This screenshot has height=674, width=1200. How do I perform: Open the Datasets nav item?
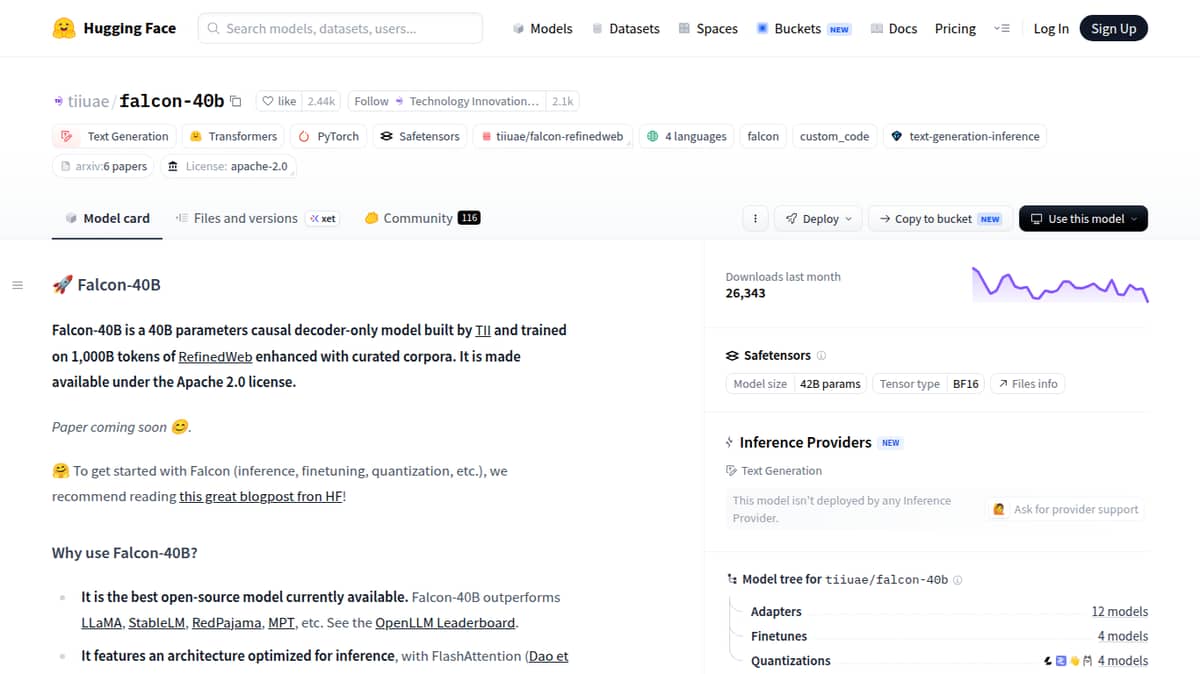pos(625,29)
